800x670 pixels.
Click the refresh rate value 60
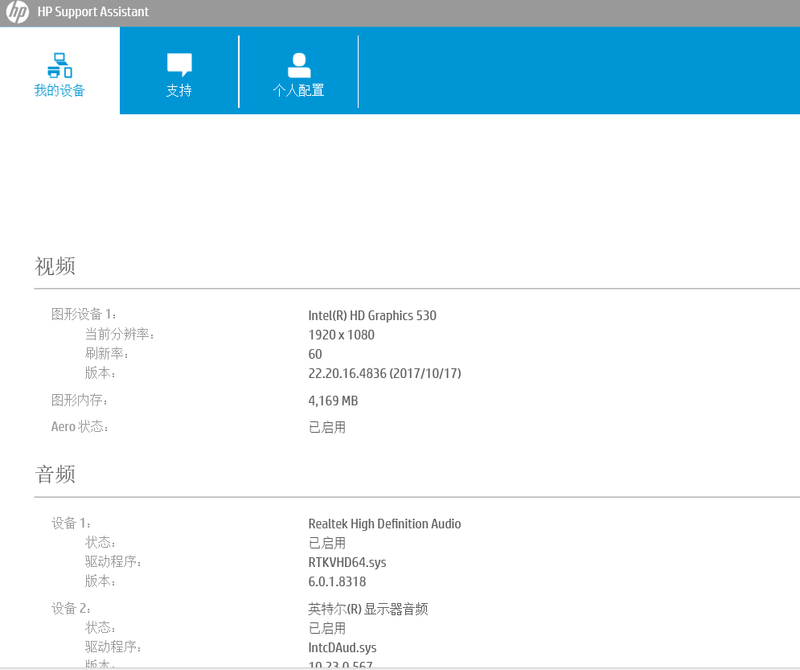[315, 354]
